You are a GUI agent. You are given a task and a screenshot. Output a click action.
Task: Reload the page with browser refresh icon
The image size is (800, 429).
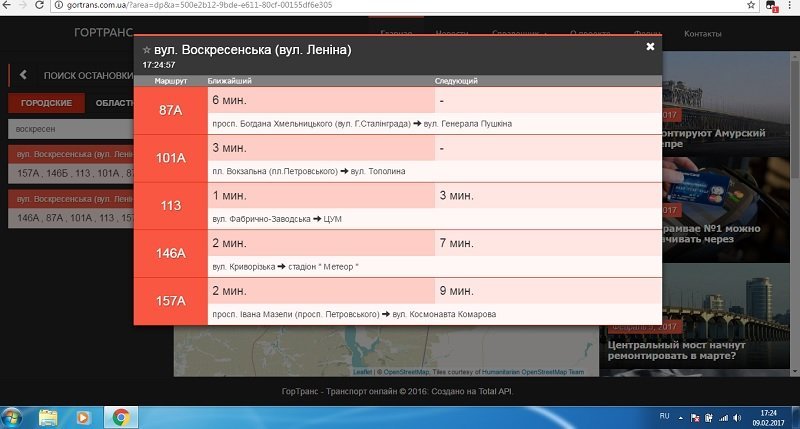coord(39,5)
